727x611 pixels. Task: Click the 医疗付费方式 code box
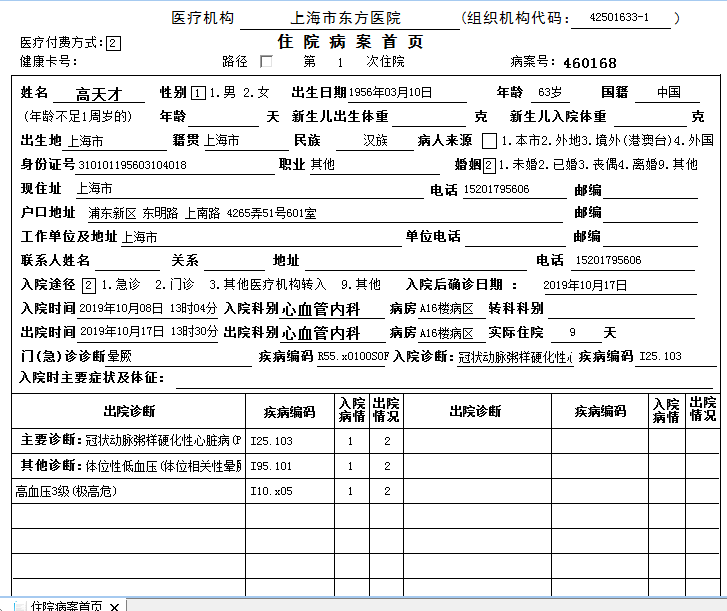tap(113, 44)
